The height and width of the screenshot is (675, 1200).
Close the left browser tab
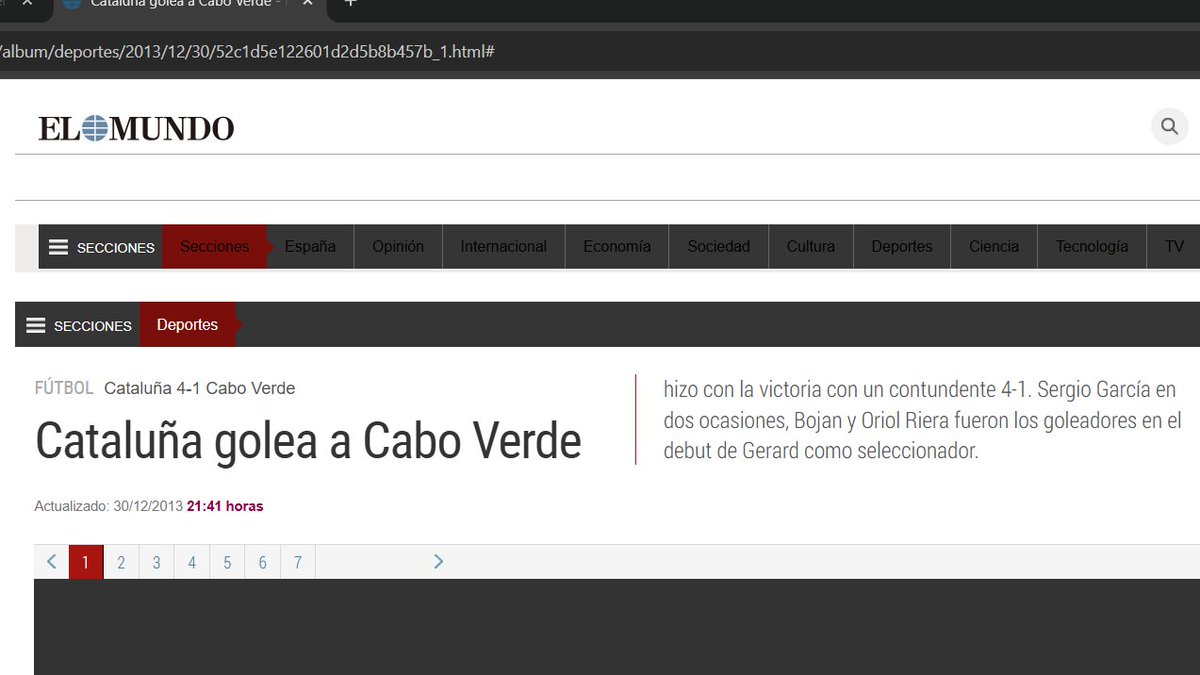[x=27, y=4]
